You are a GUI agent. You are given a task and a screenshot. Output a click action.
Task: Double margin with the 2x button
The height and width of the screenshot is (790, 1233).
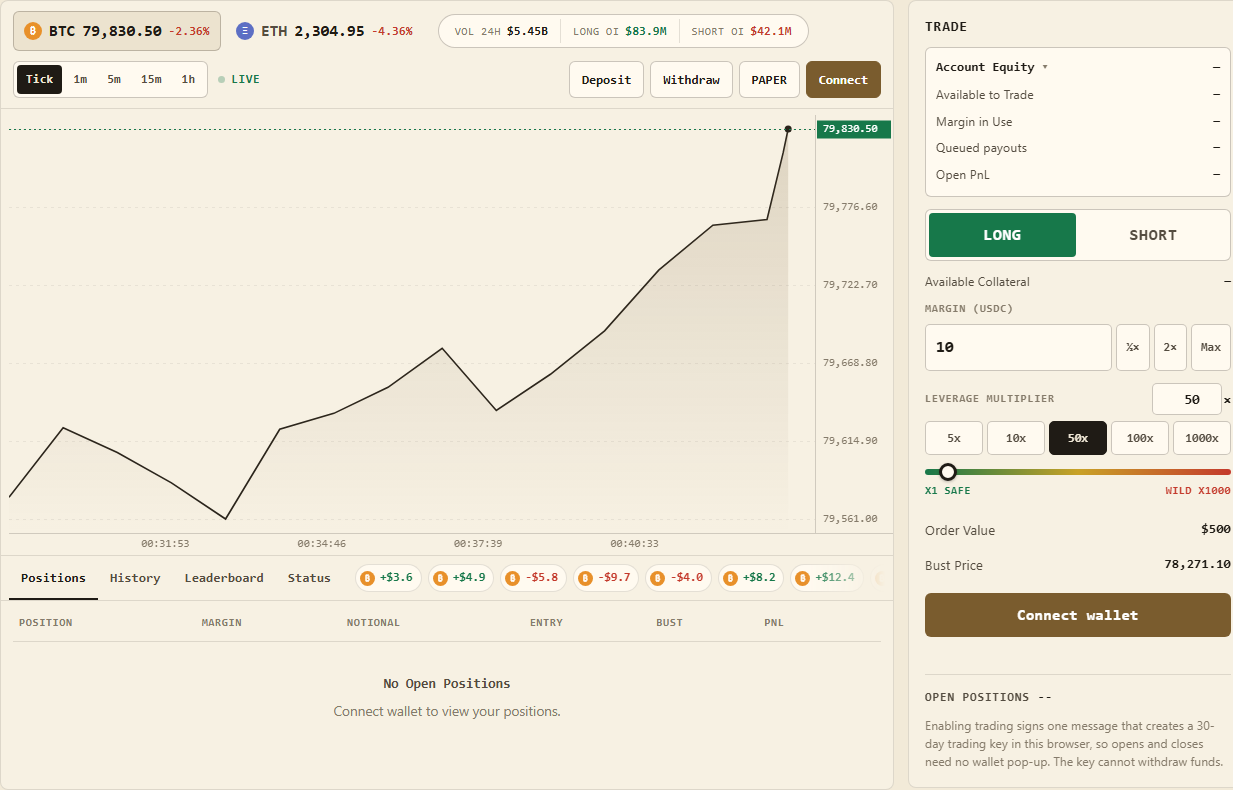1170,347
